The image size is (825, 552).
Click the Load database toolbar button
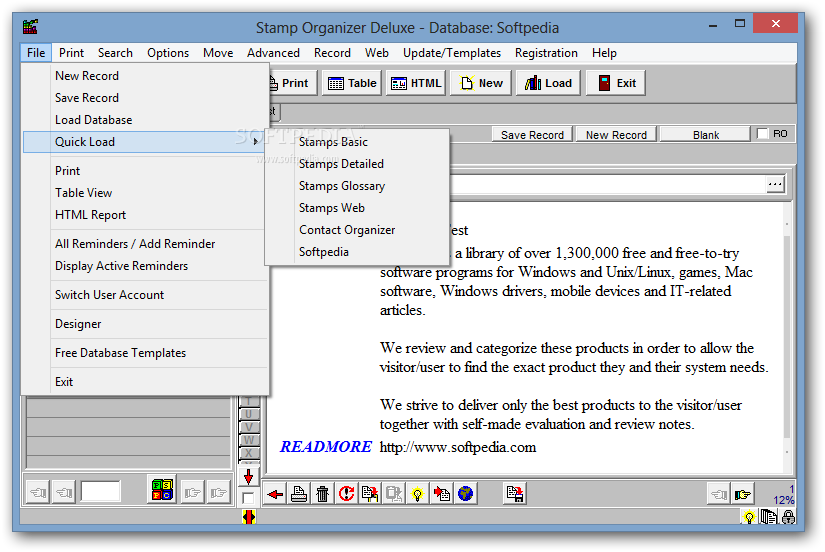[x=548, y=83]
